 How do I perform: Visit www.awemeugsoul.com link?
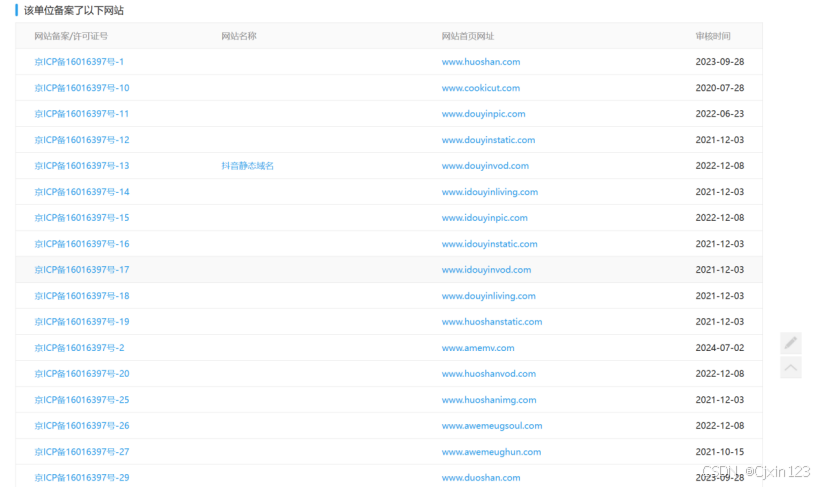[492, 426]
